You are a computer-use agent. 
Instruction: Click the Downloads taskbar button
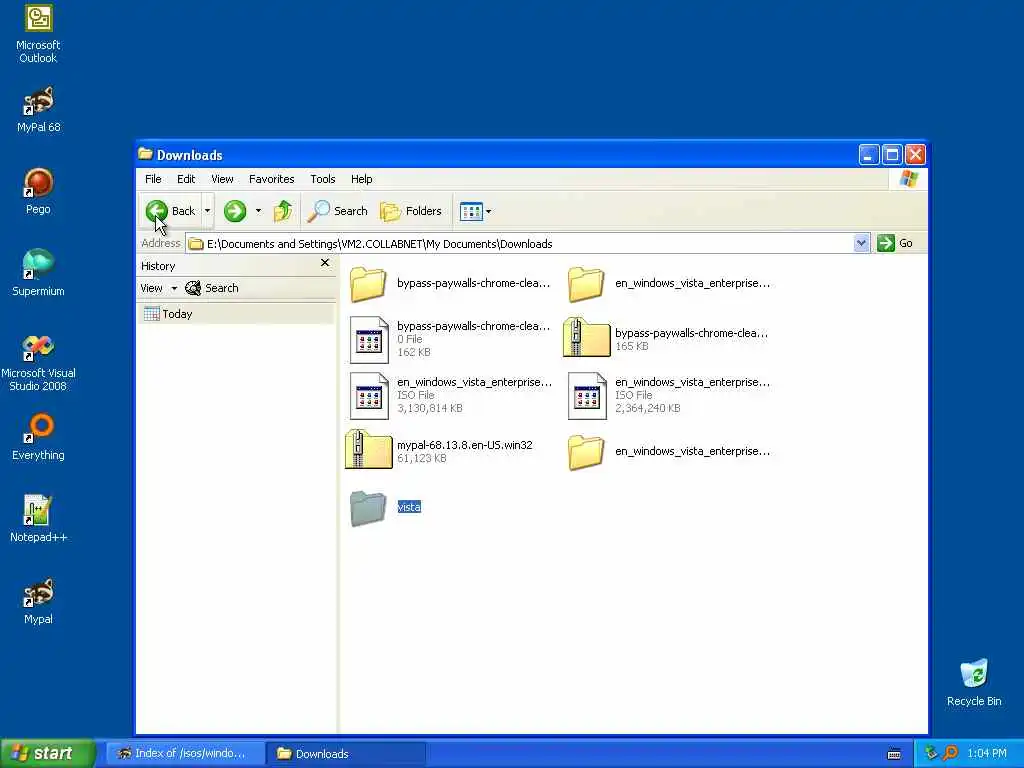pyautogui.click(x=345, y=754)
